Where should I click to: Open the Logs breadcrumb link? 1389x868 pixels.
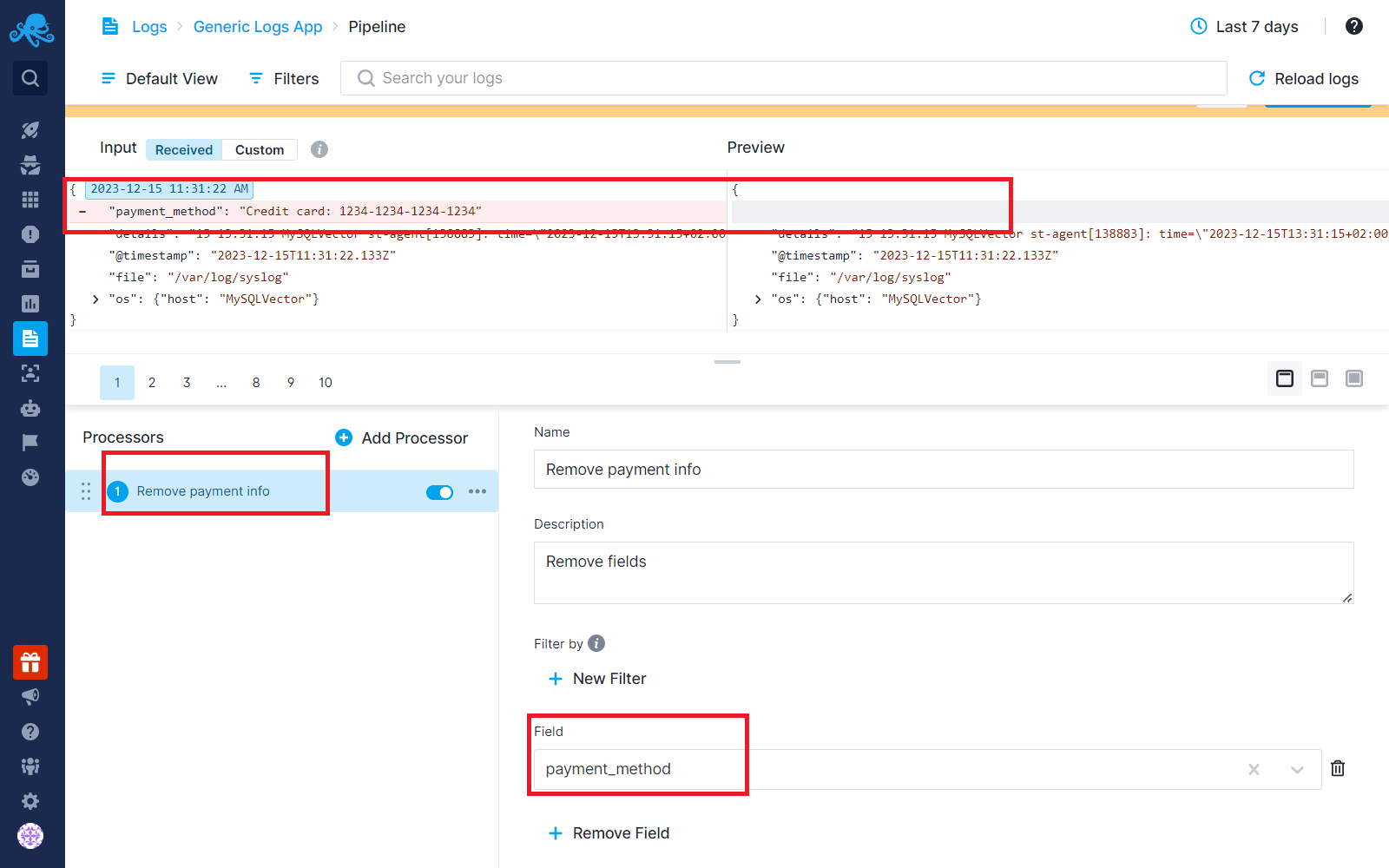click(x=149, y=27)
